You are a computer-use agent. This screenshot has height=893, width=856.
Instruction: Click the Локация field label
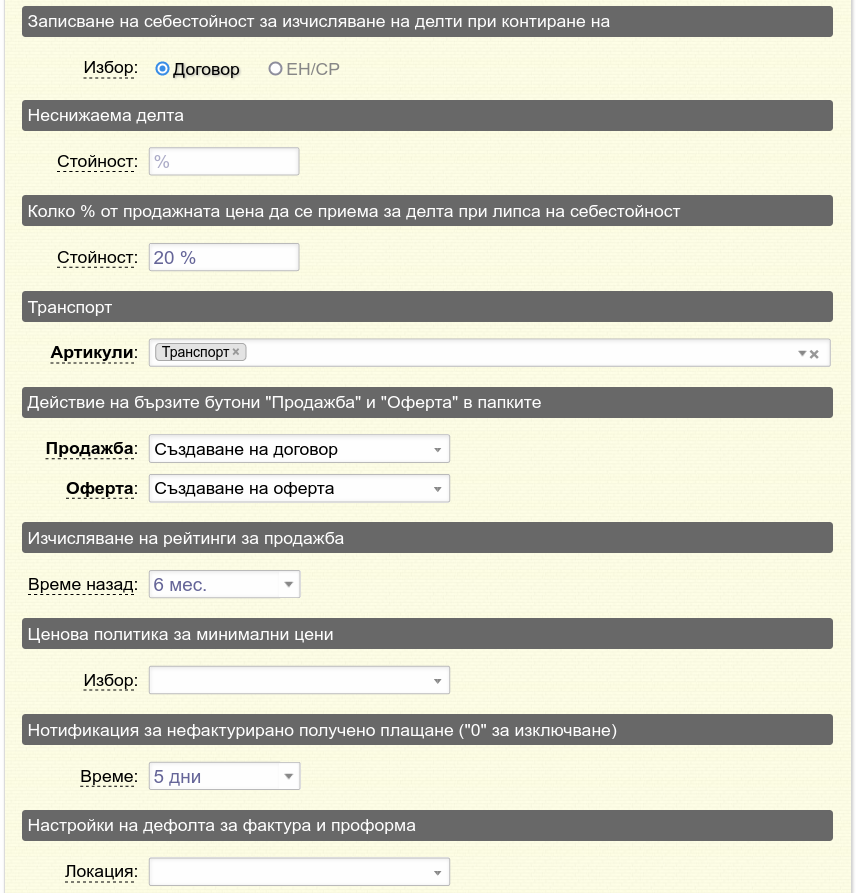pos(101,871)
